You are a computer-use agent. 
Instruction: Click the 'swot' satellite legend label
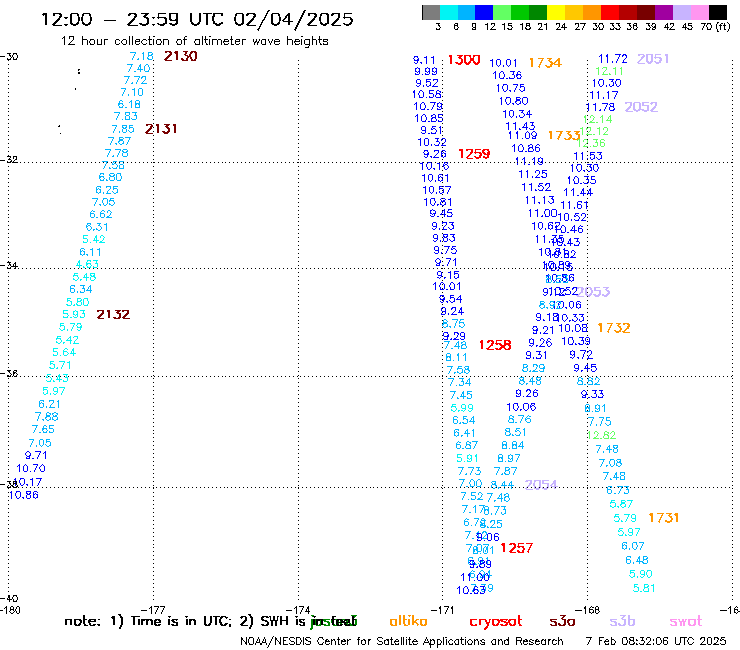click(686, 622)
